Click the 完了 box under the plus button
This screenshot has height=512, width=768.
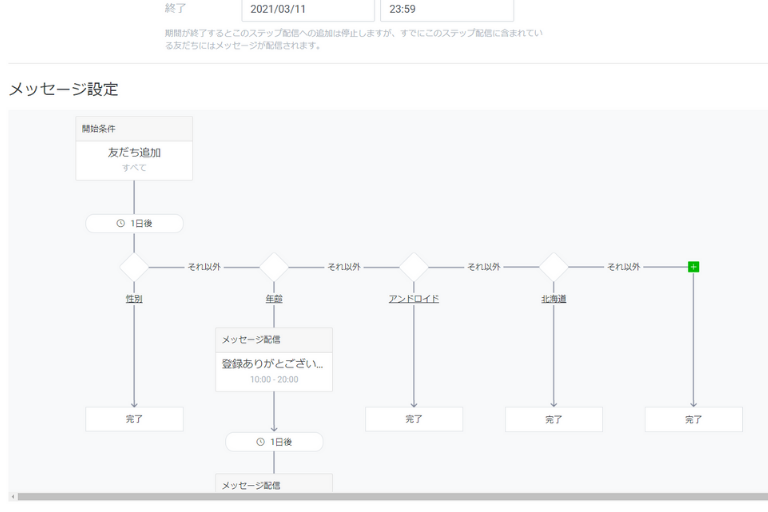(694, 419)
